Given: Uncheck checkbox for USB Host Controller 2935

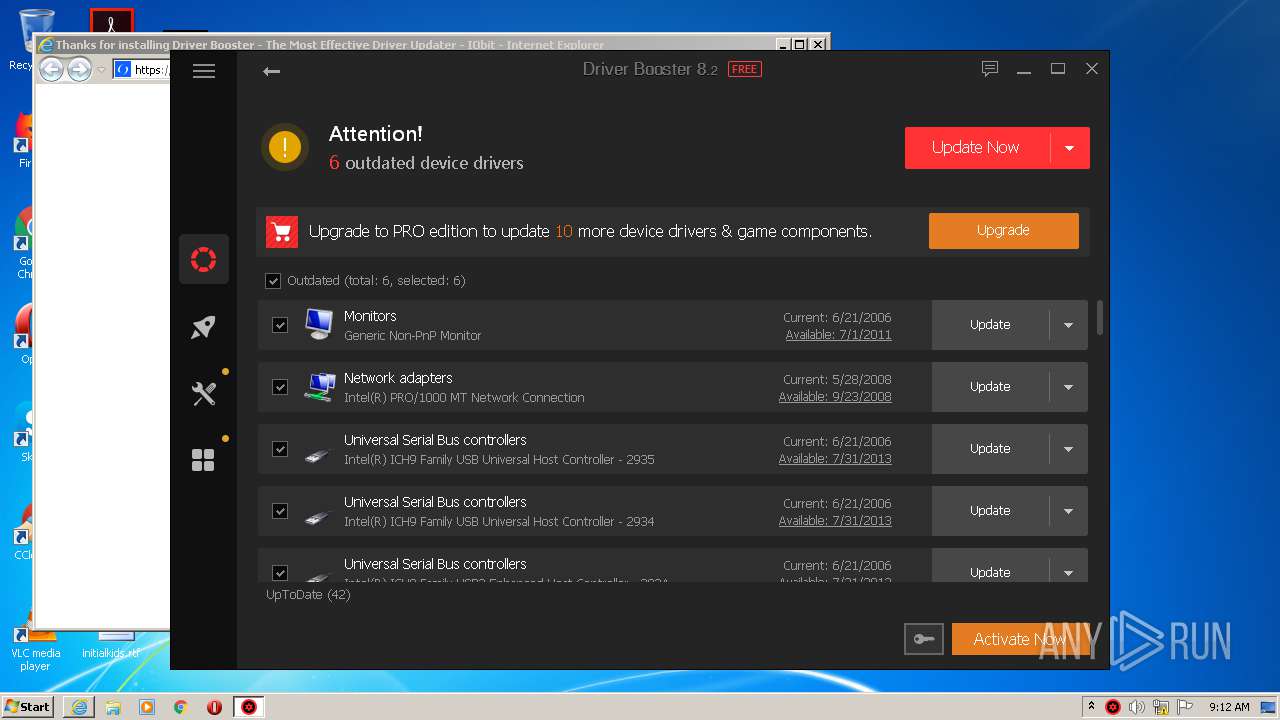Looking at the screenshot, I should [x=280, y=449].
